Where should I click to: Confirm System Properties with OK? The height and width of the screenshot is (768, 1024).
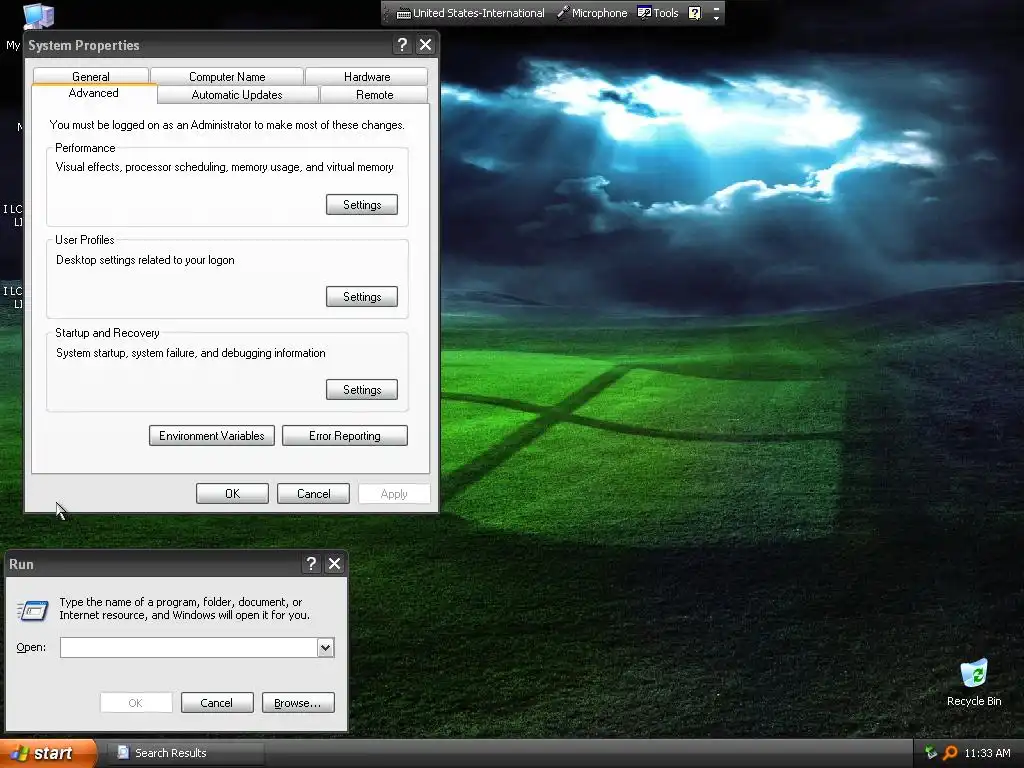(232, 494)
